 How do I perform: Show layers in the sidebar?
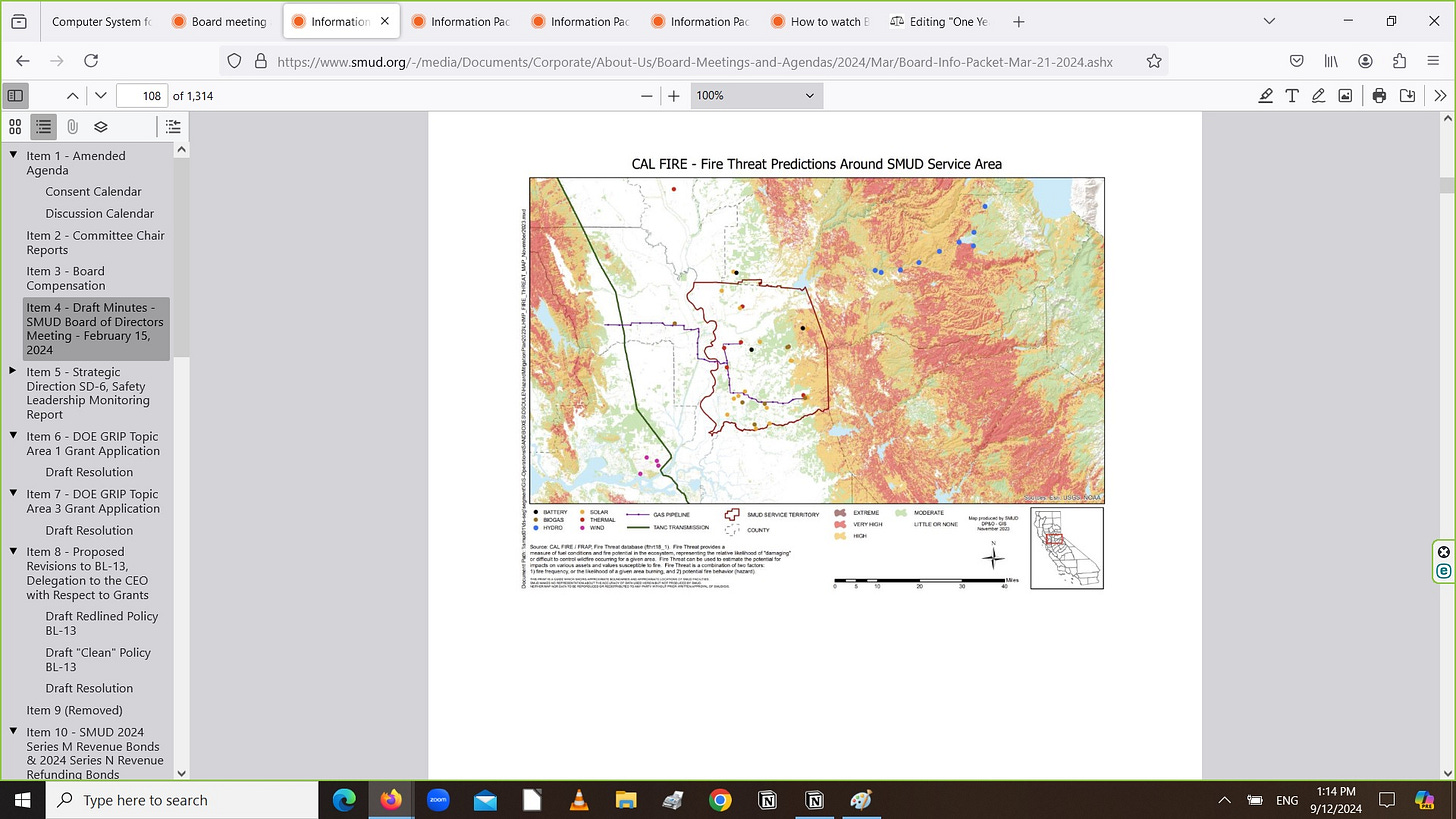(x=101, y=127)
